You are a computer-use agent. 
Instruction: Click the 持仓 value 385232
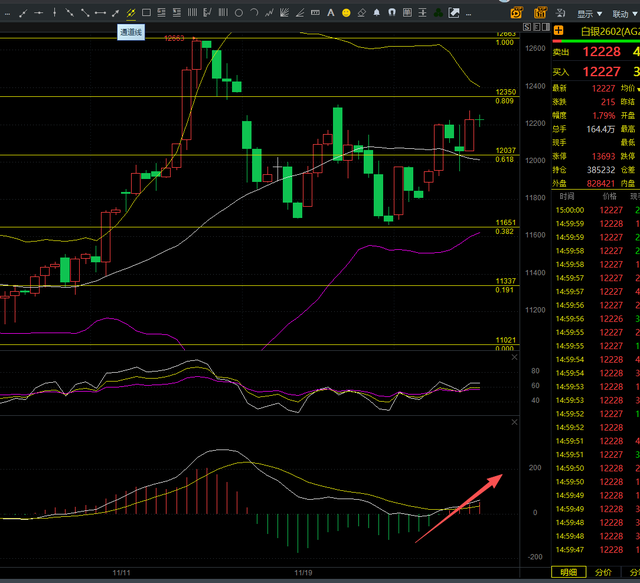[601, 170]
